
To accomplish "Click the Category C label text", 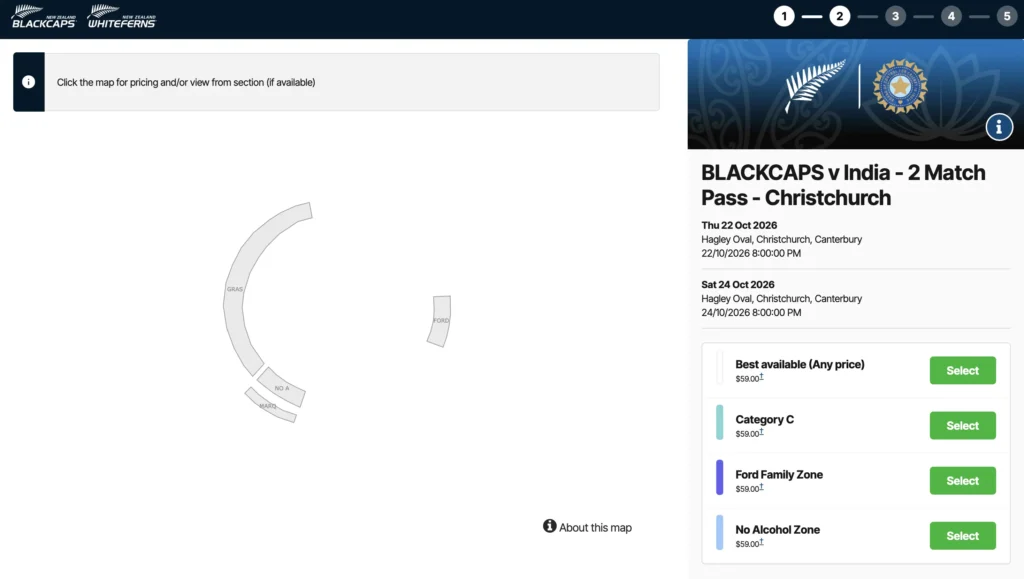I will tap(765, 419).
